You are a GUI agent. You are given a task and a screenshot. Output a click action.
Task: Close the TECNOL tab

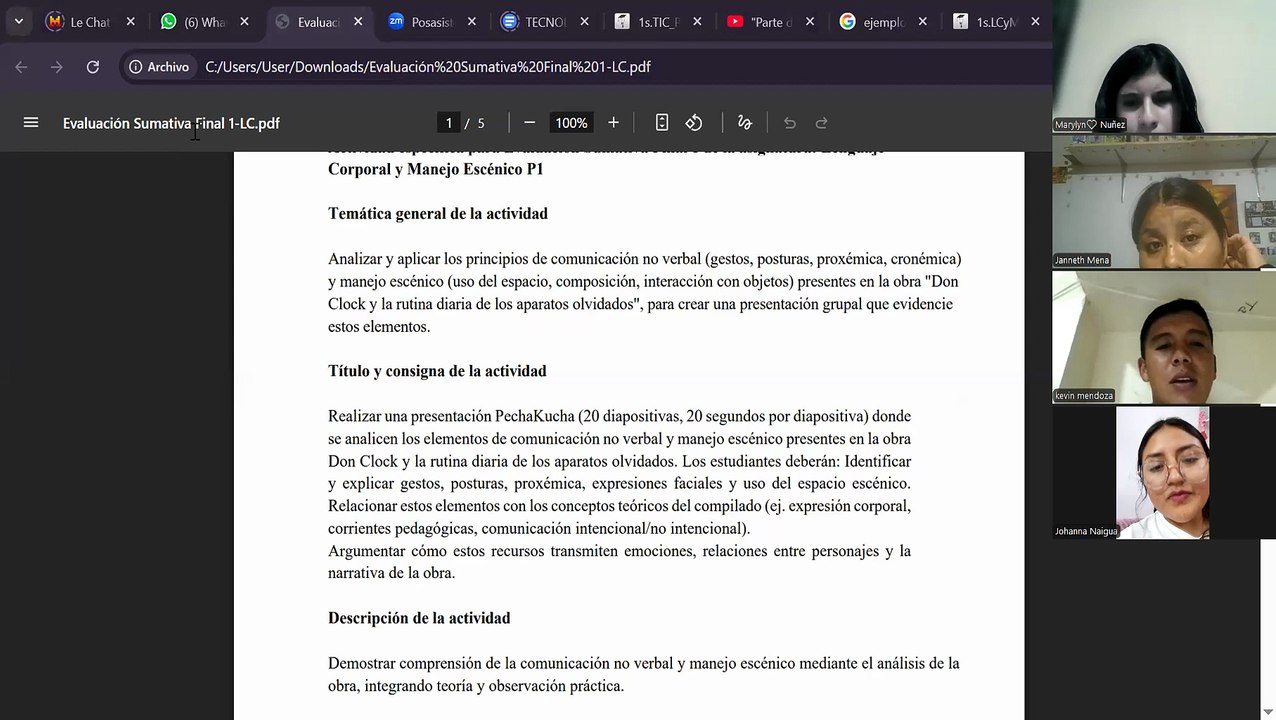point(584,22)
